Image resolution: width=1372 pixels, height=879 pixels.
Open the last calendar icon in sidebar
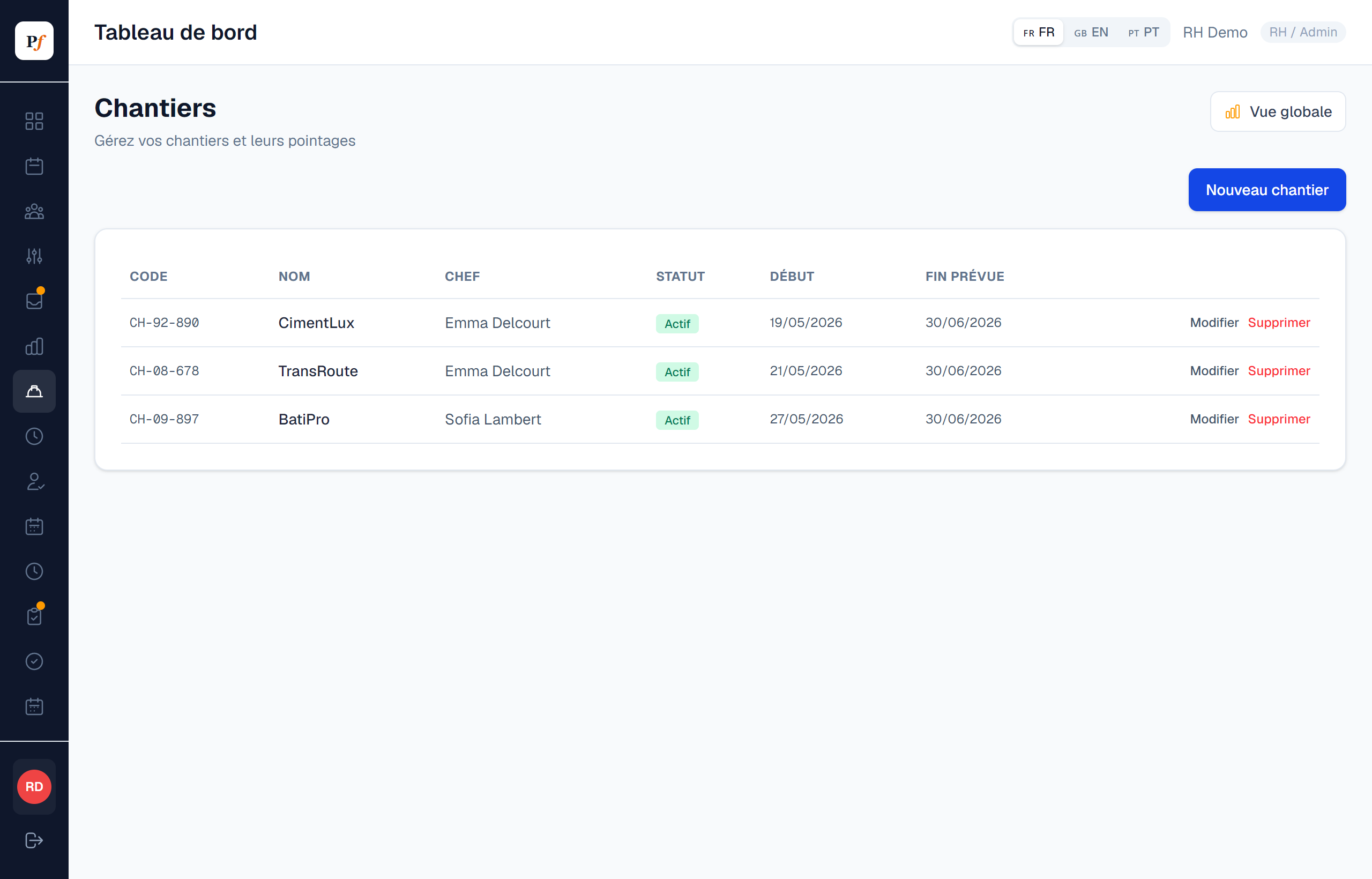pyautogui.click(x=34, y=706)
